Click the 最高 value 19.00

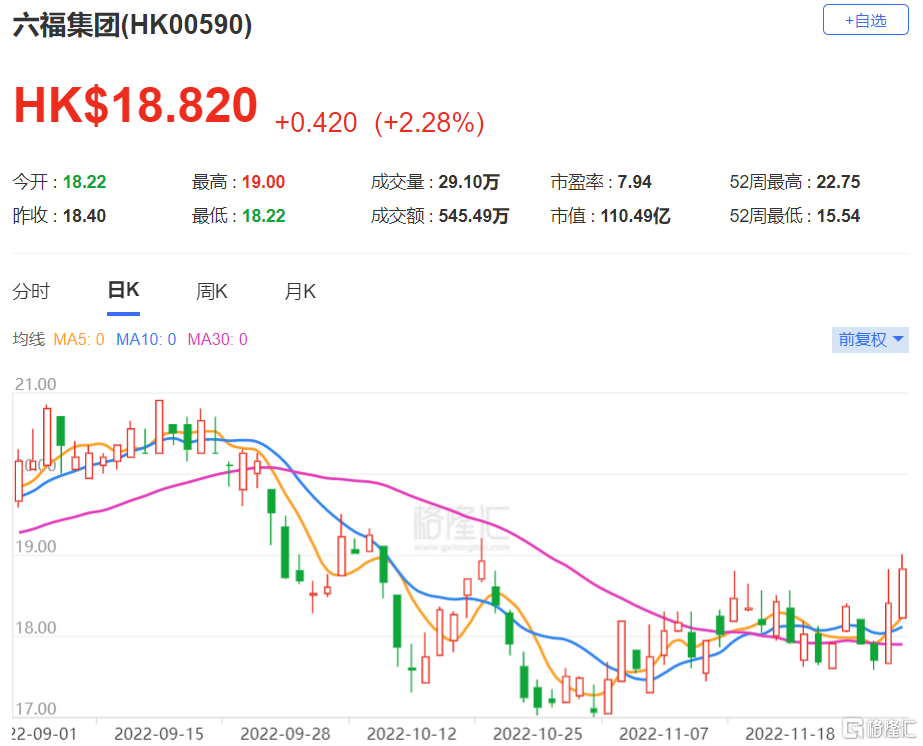click(263, 182)
